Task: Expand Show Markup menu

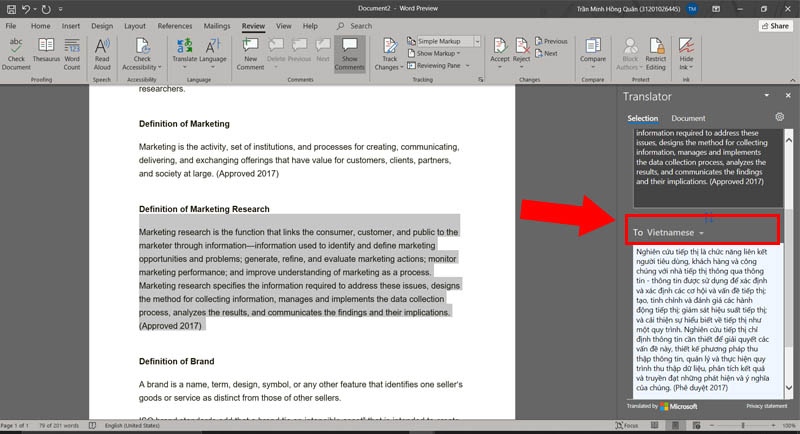Action: tap(434, 54)
